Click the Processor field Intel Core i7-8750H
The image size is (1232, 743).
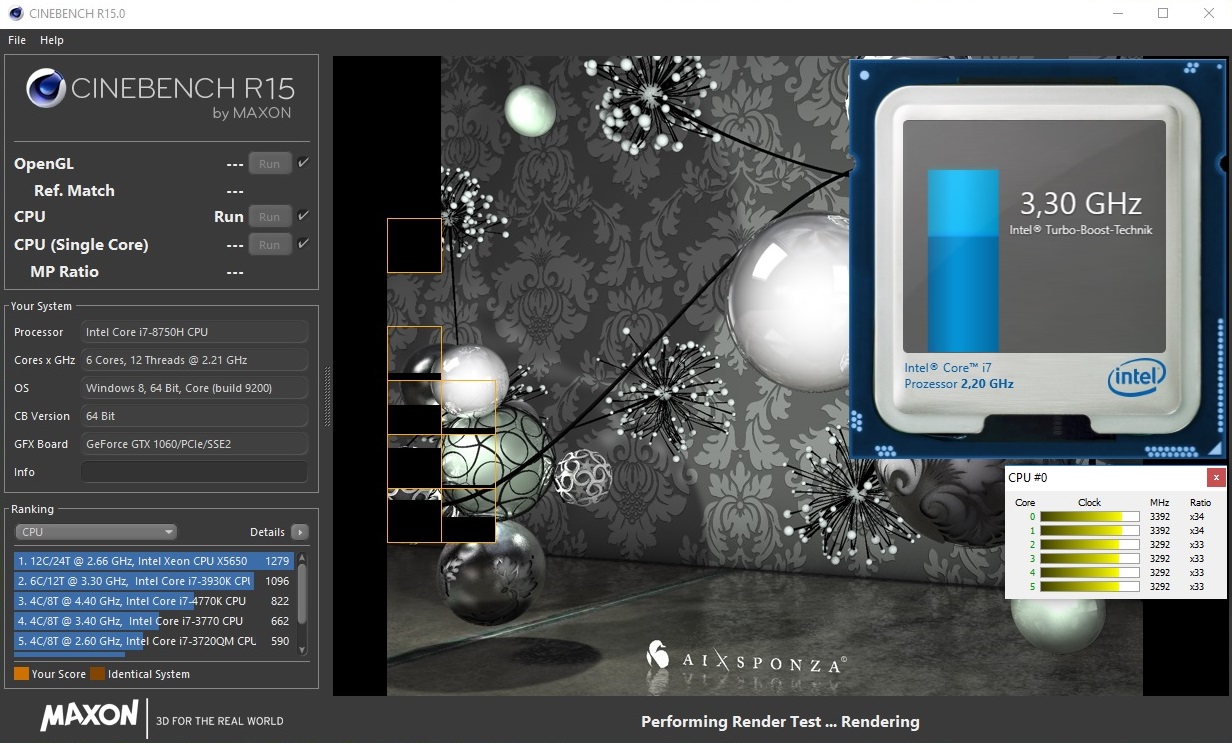pos(194,332)
